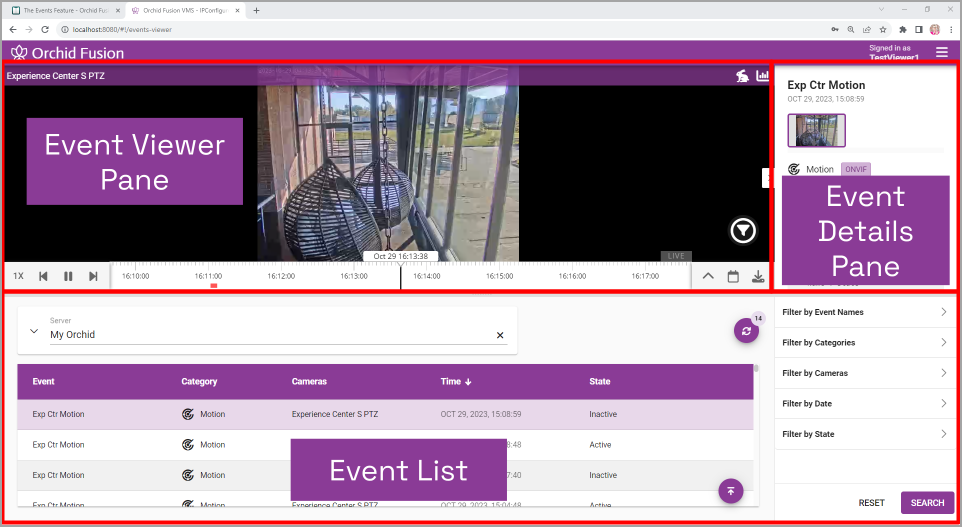This screenshot has height=527, width=962.
Task: Open password key icon in address bar
Action: tap(834, 29)
